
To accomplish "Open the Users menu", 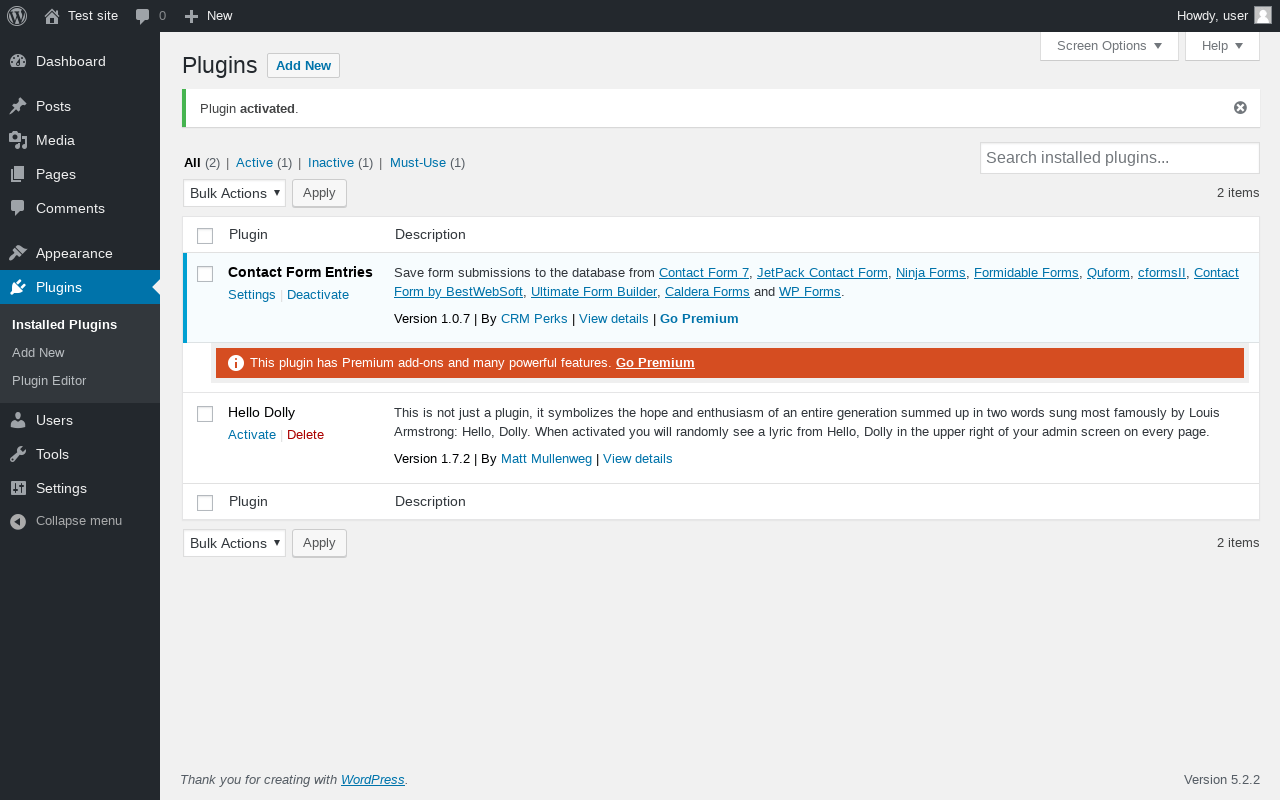I will point(80,420).
